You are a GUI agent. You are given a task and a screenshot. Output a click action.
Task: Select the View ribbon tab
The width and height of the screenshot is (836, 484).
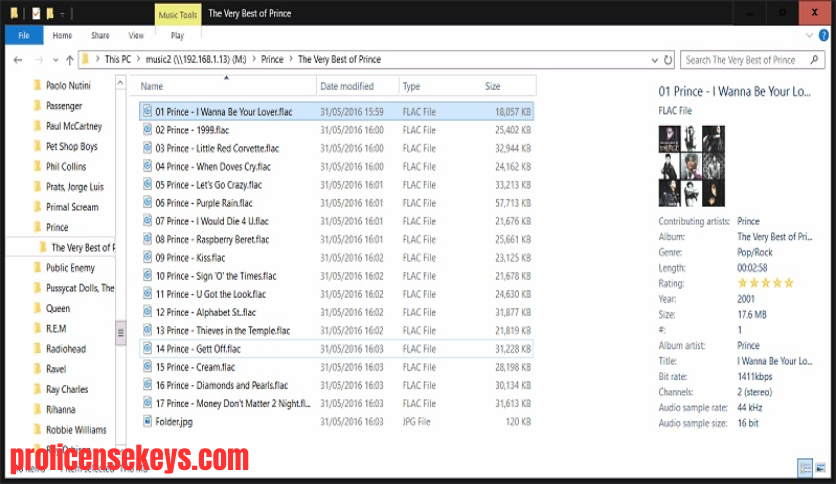click(x=136, y=36)
